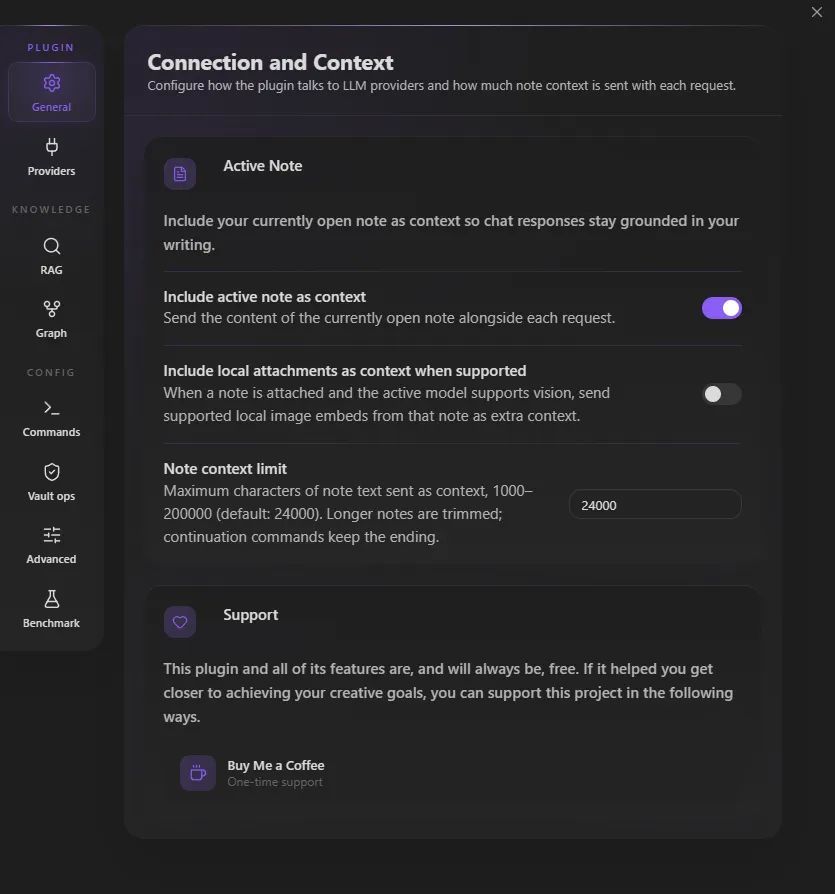Switch to the Commands tab label
This screenshot has width=835, height=894.
tap(51, 432)
